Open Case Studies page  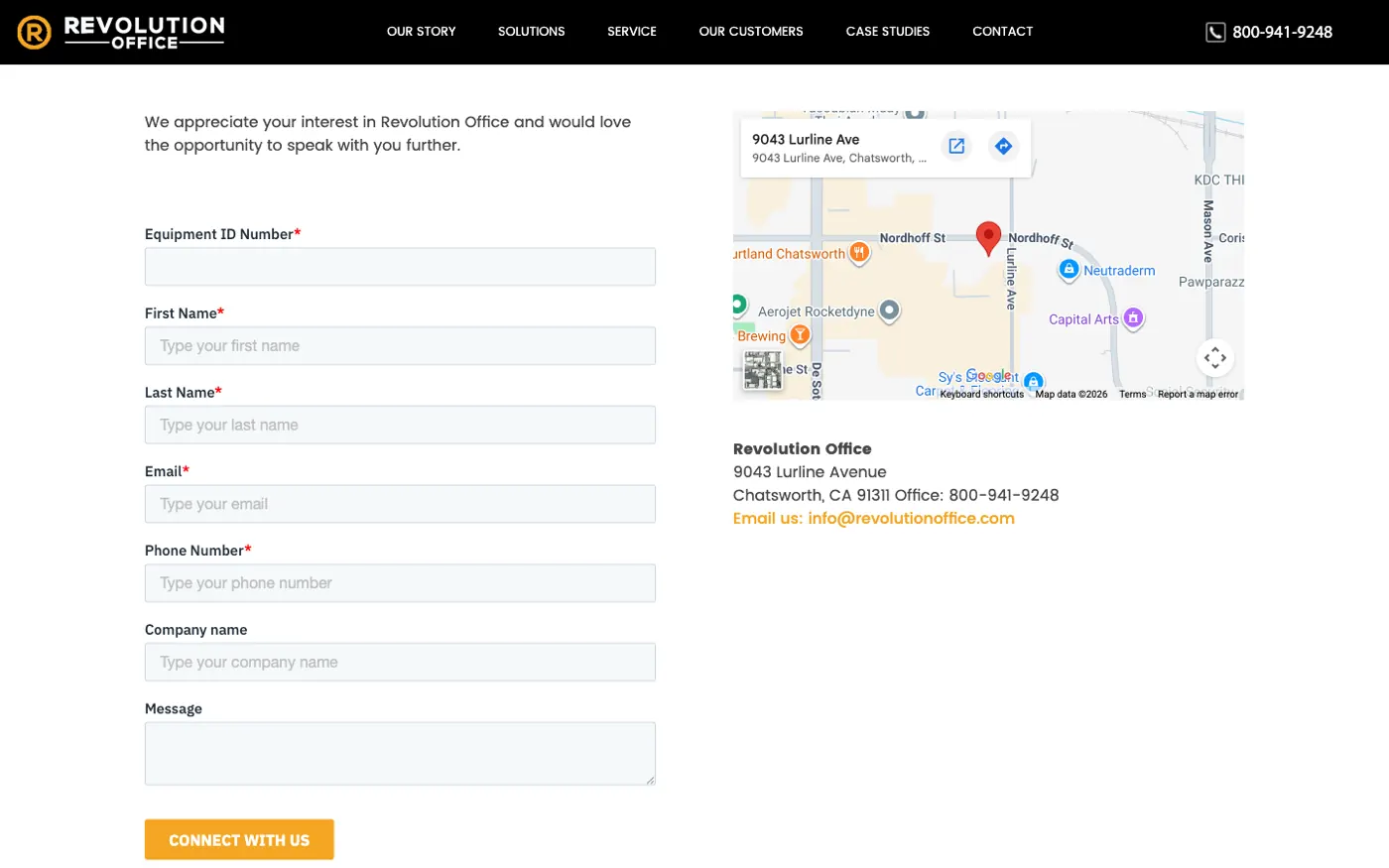[888, 32]
